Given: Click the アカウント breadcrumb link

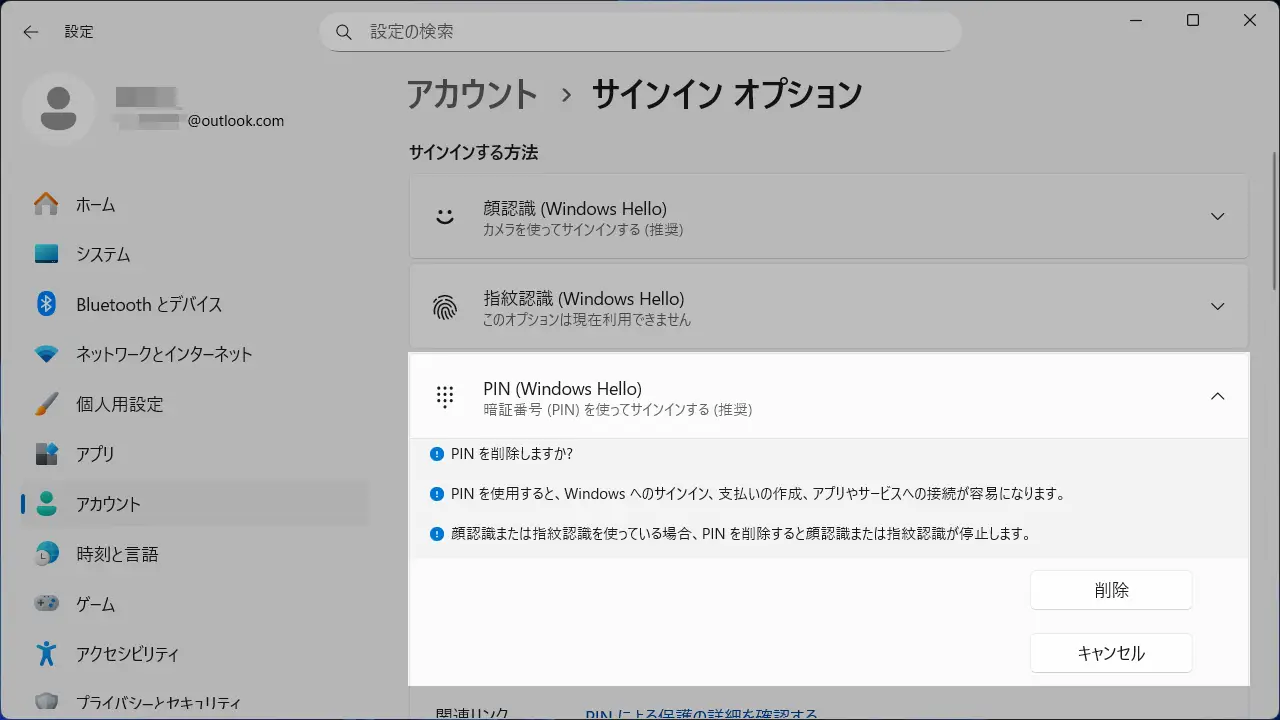Looking at the screenshot, I should pyautogui.click(x=472, y=94).
